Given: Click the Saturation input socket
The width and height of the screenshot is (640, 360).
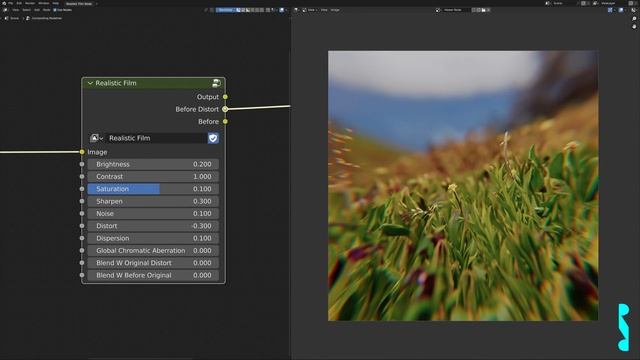Looking at the screenshot, I should (82, 189).
